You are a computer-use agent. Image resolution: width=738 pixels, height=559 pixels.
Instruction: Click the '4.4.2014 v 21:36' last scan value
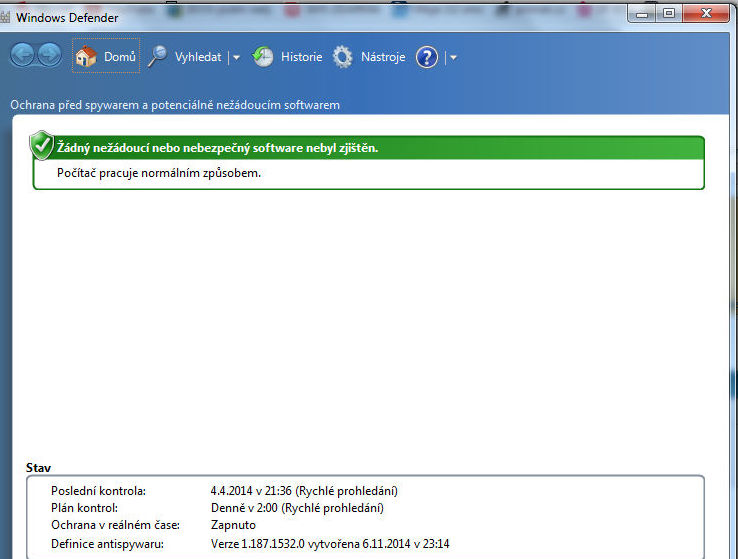[x=304, y=491]
